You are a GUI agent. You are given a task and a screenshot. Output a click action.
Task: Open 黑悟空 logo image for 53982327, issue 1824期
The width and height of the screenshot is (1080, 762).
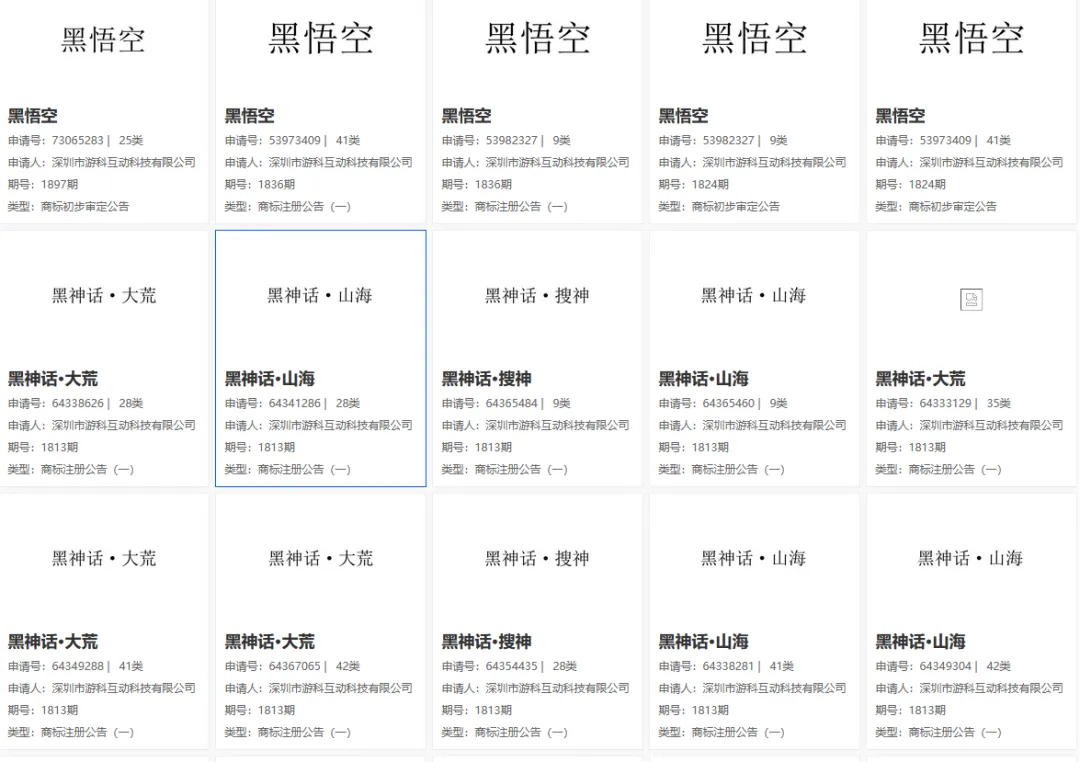[755, 38]
